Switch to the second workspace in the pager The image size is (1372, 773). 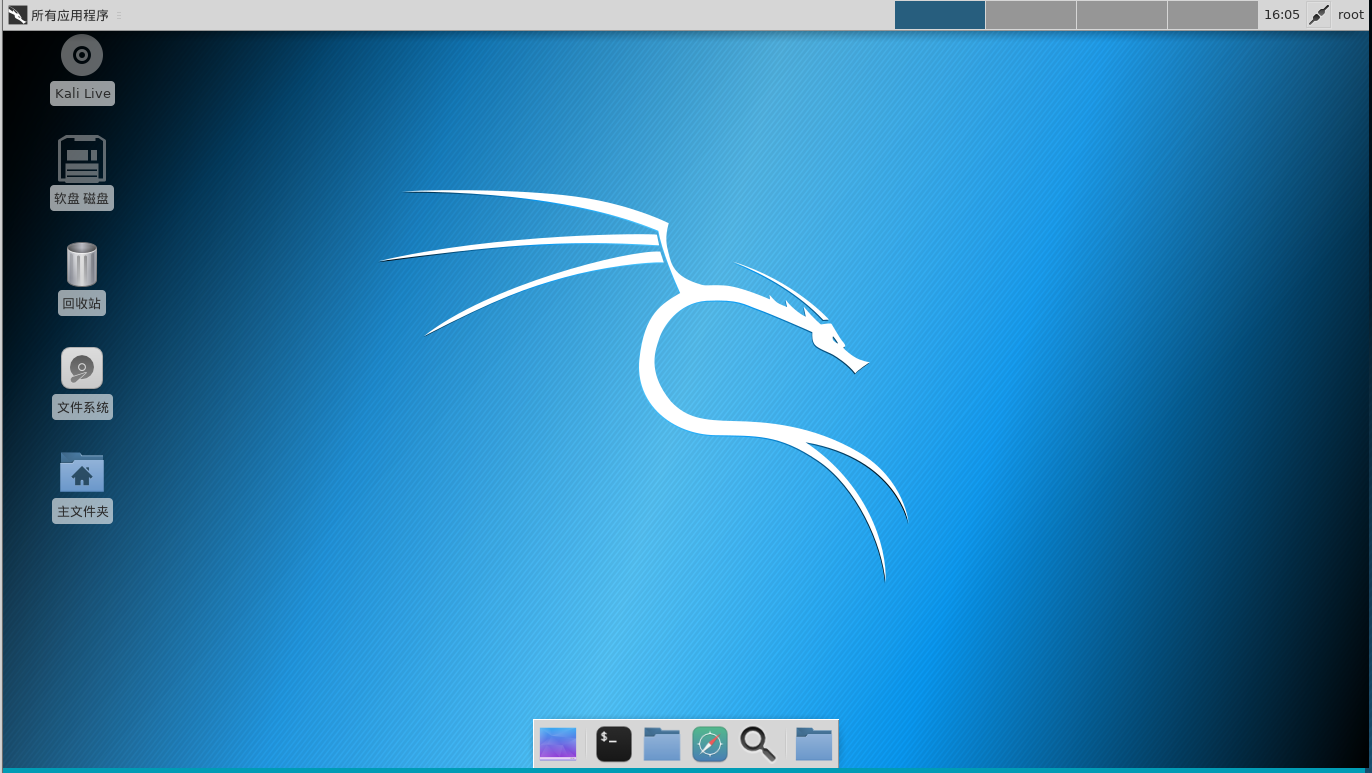1030,15
